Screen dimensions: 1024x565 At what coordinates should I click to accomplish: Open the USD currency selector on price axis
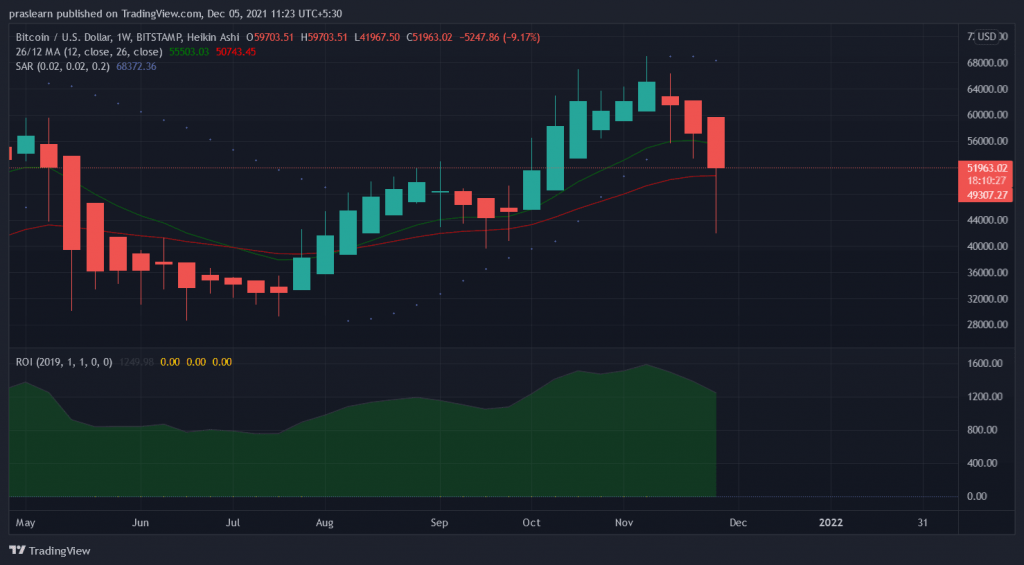(x=986, y=37)
